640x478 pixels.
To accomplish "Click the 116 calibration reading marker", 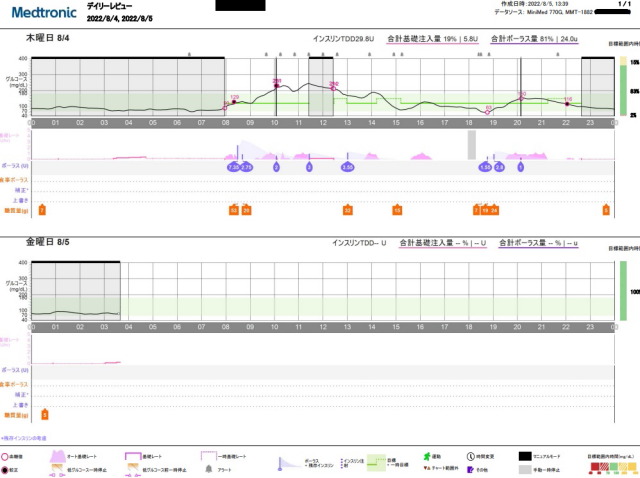I will [x=567, y=104].
